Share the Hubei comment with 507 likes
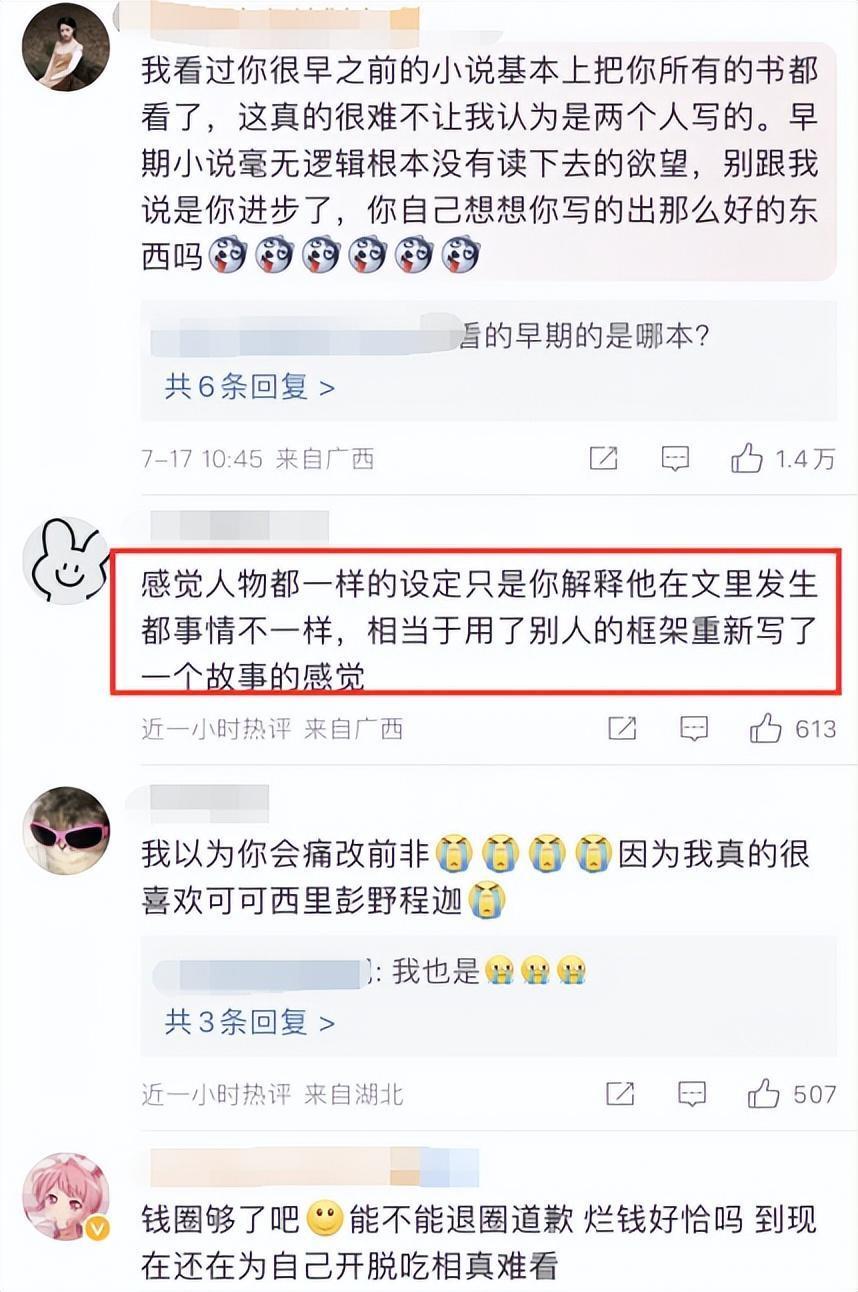 coord(620,1094)
